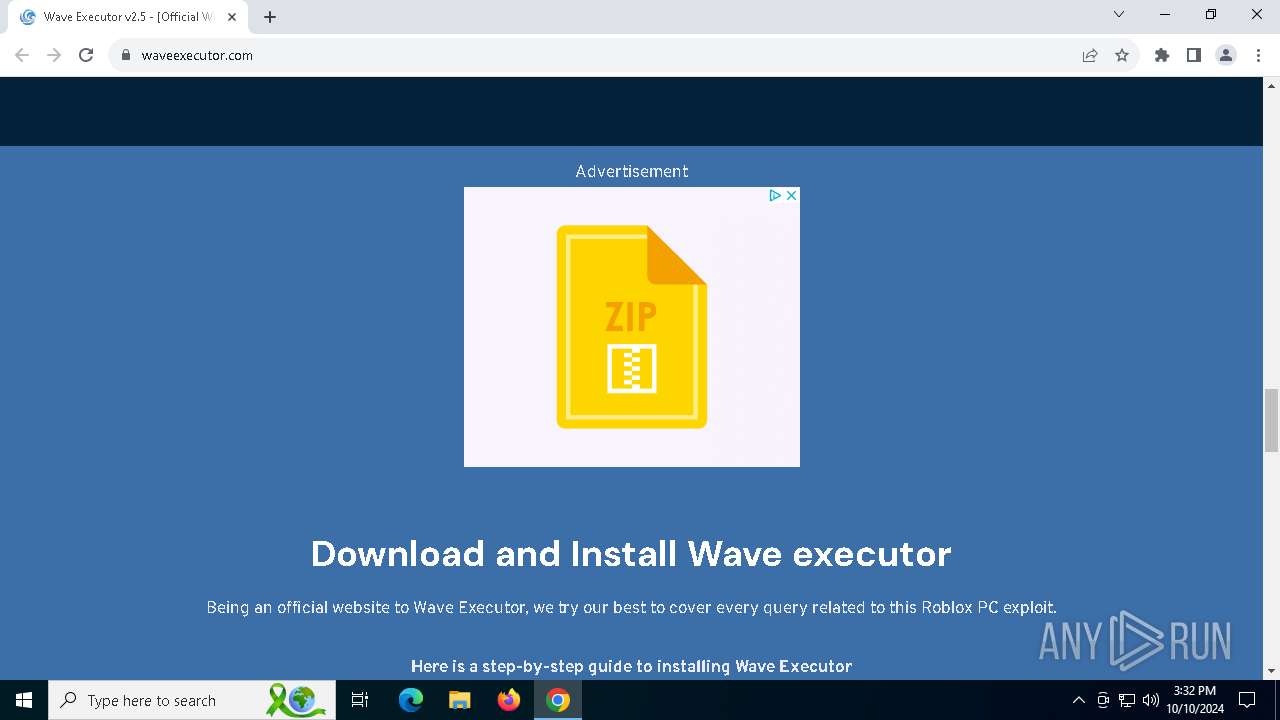Open Task View in taskbar
This screenshot has width=1280, height=720.
[360, 700]
